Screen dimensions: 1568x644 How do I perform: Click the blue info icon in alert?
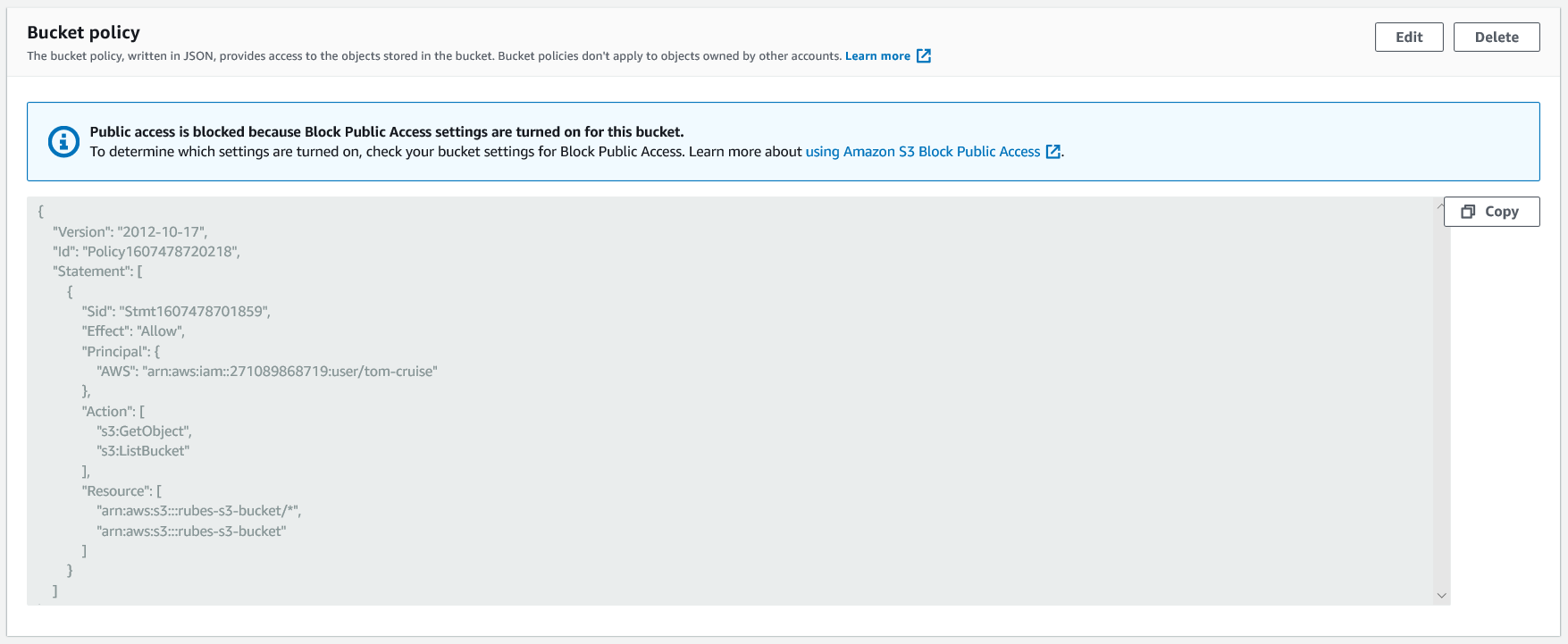(63, 141)
